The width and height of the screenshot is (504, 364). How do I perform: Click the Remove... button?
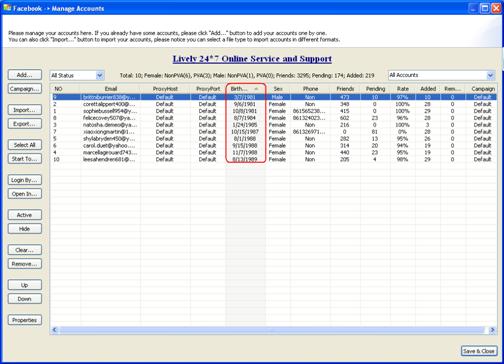pyautogui.click(x=25, y=264)
